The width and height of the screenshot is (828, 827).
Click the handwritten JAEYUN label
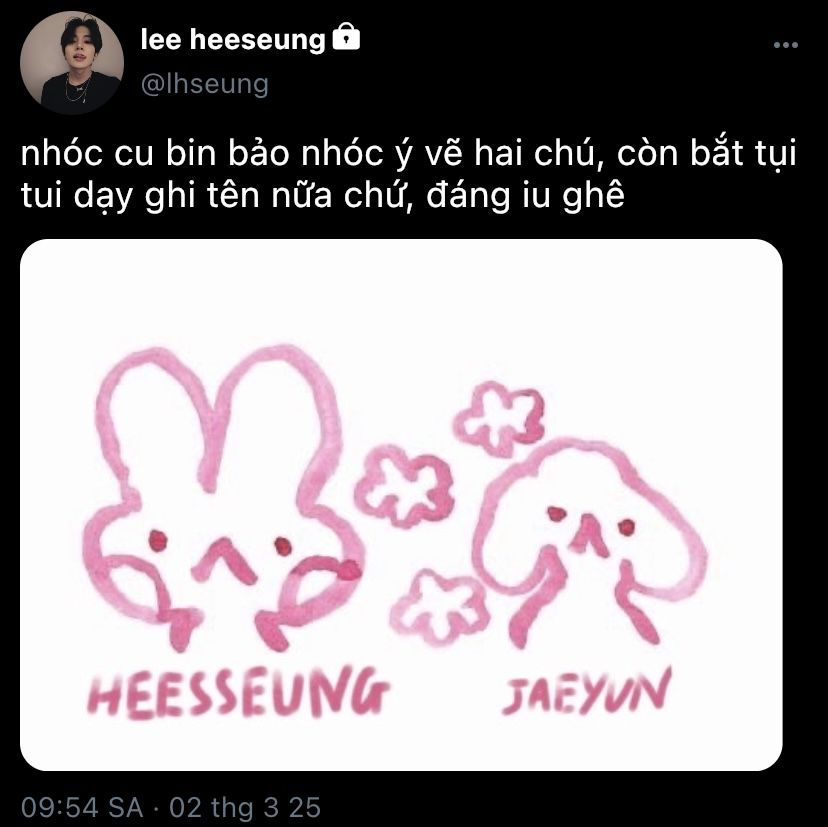(x=586, y=692)
